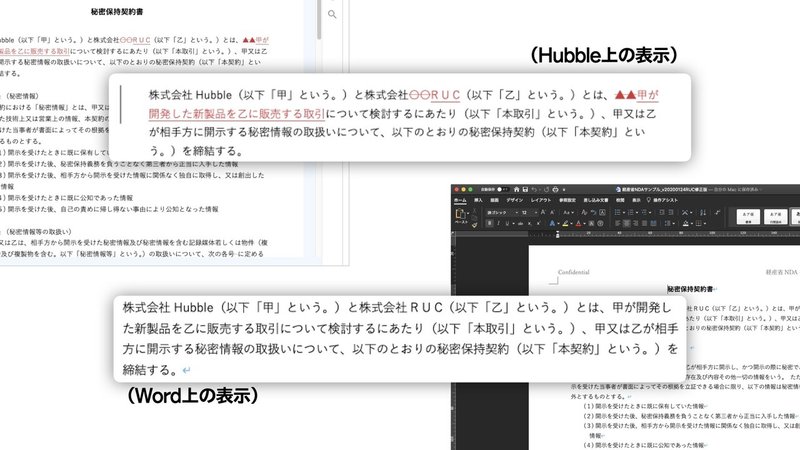Click the Paste clipboard icon in Word
800x450 pixels.
pos(460,213)
